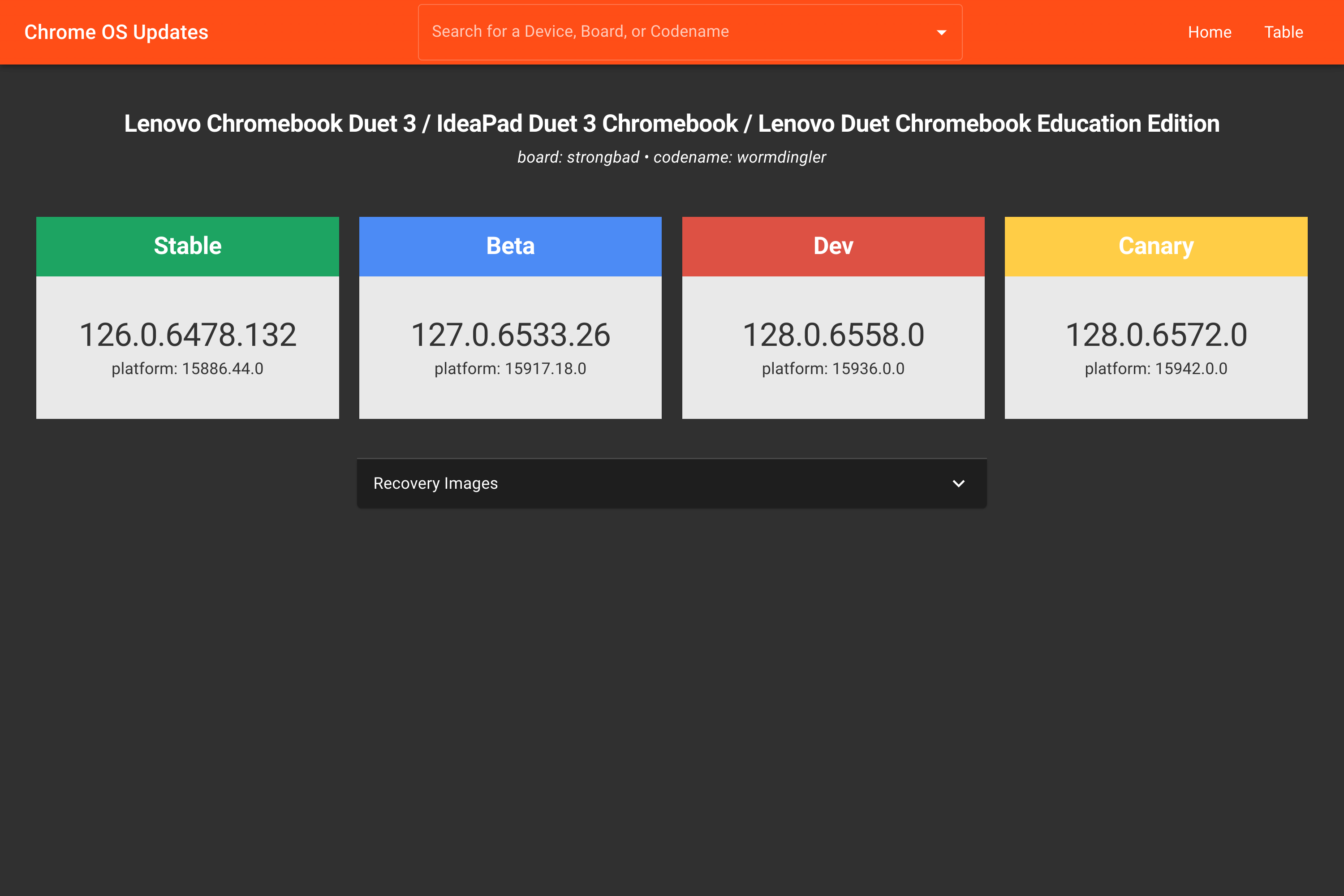1344x896 pixels.
Task: Click Canary platform 15942.0.0 text
Action: coord(1155,369)
